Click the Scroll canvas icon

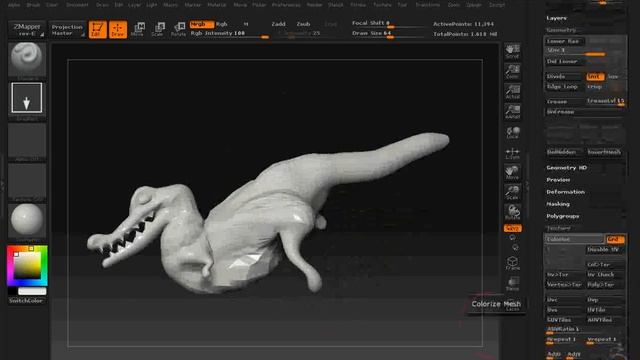(x=512, y=51)
